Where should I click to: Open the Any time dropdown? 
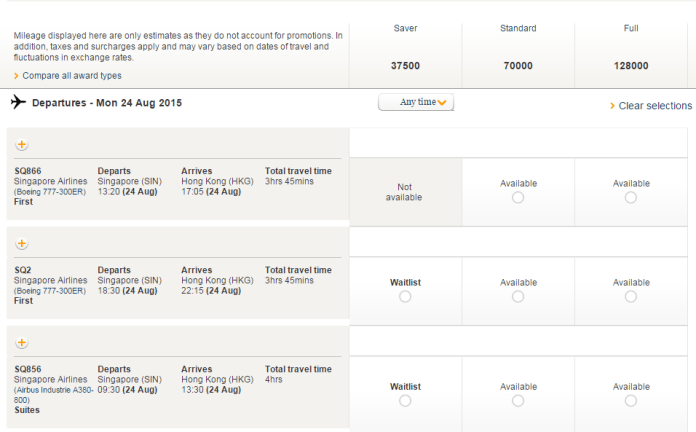[416, 102]
